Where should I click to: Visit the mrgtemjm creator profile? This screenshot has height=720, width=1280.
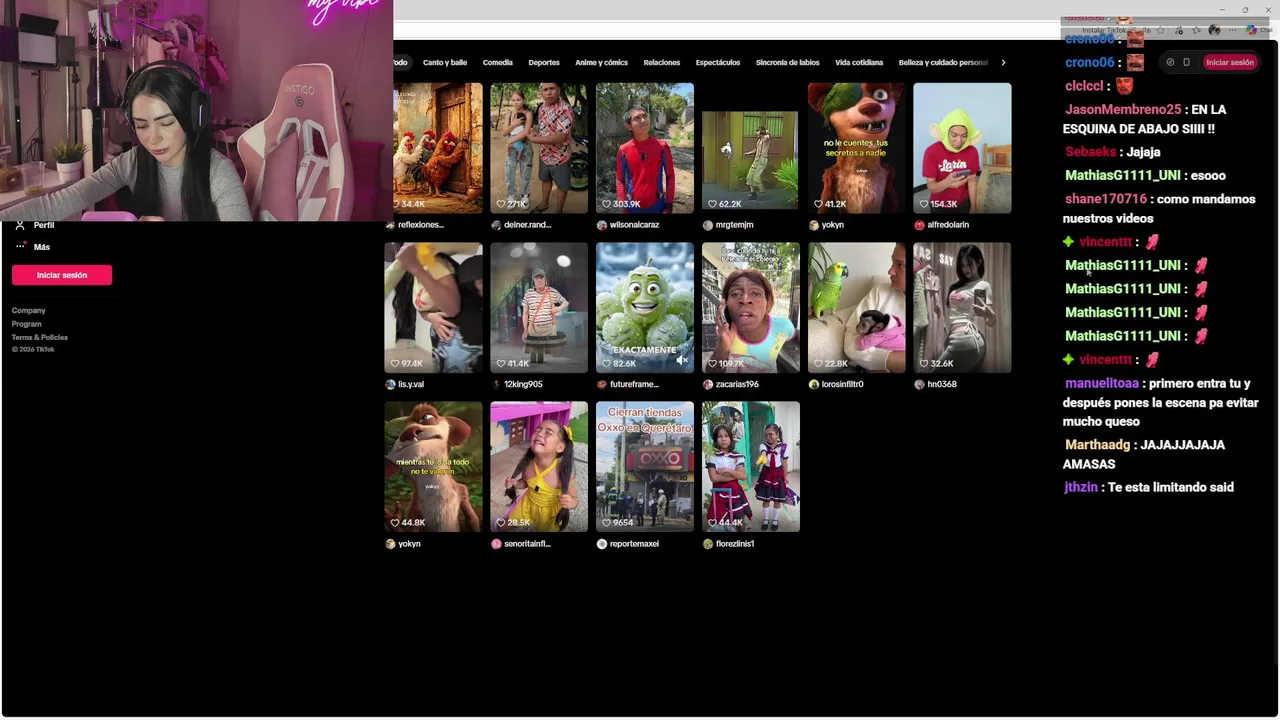tap(728, 225)
